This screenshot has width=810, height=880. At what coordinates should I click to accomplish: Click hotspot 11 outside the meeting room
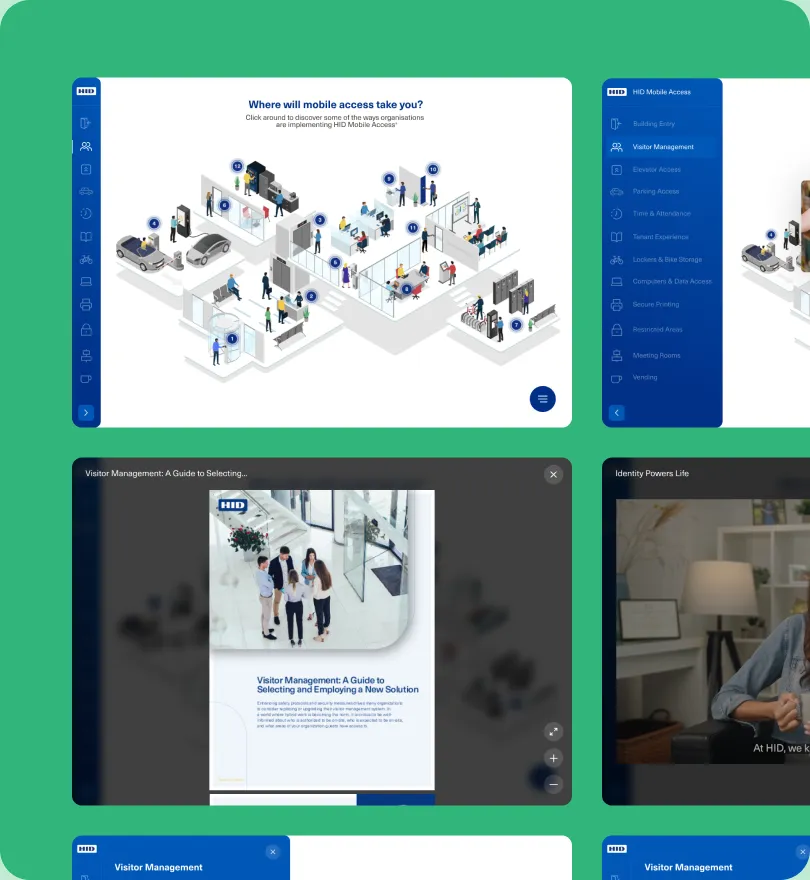[413, 227]
